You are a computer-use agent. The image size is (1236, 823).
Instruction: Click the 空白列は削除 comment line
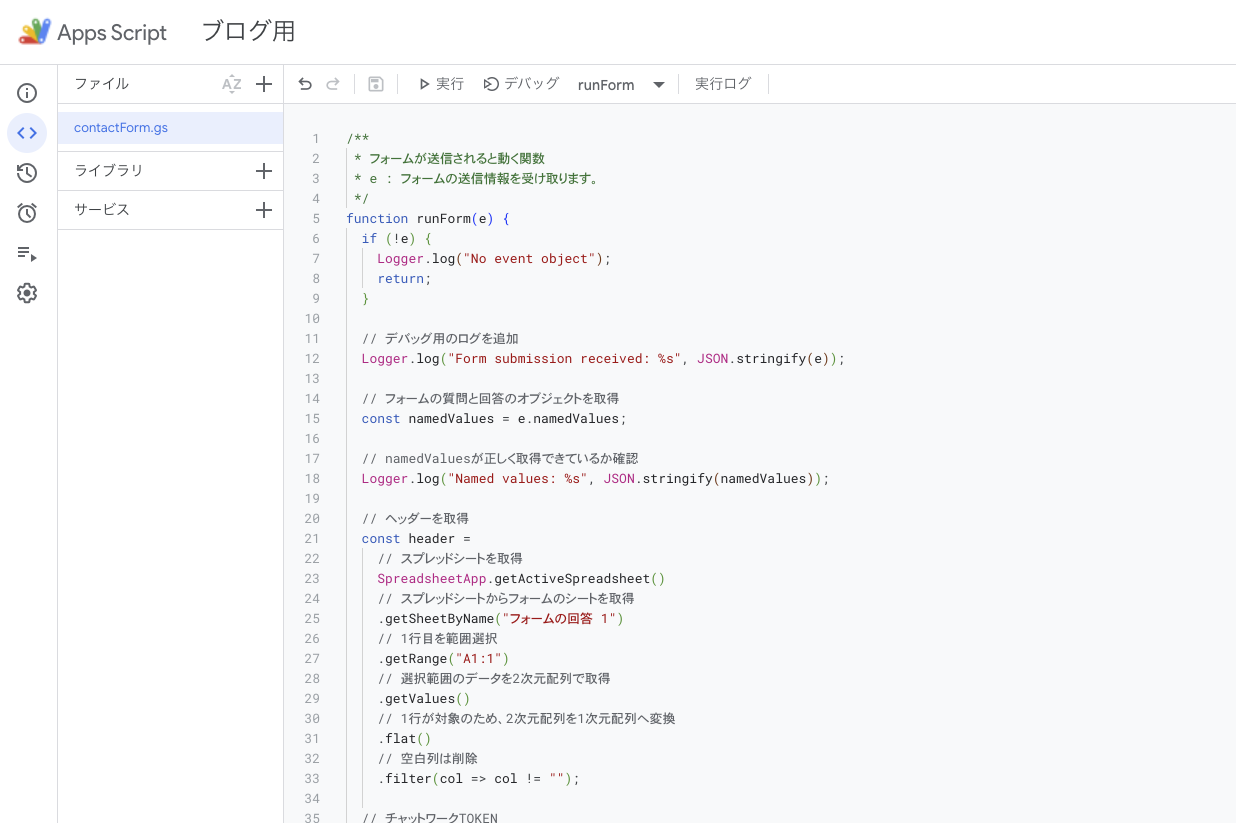tap(428, 759)
